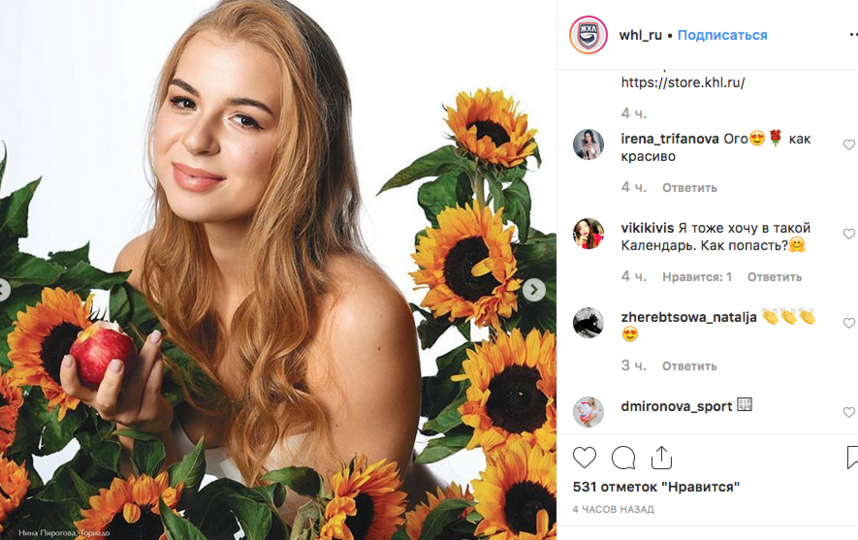The height and width of the screenshot is (540, 858).
Task: View the 531 отметок "Нравится" likes list
Action: click(656, 486)
